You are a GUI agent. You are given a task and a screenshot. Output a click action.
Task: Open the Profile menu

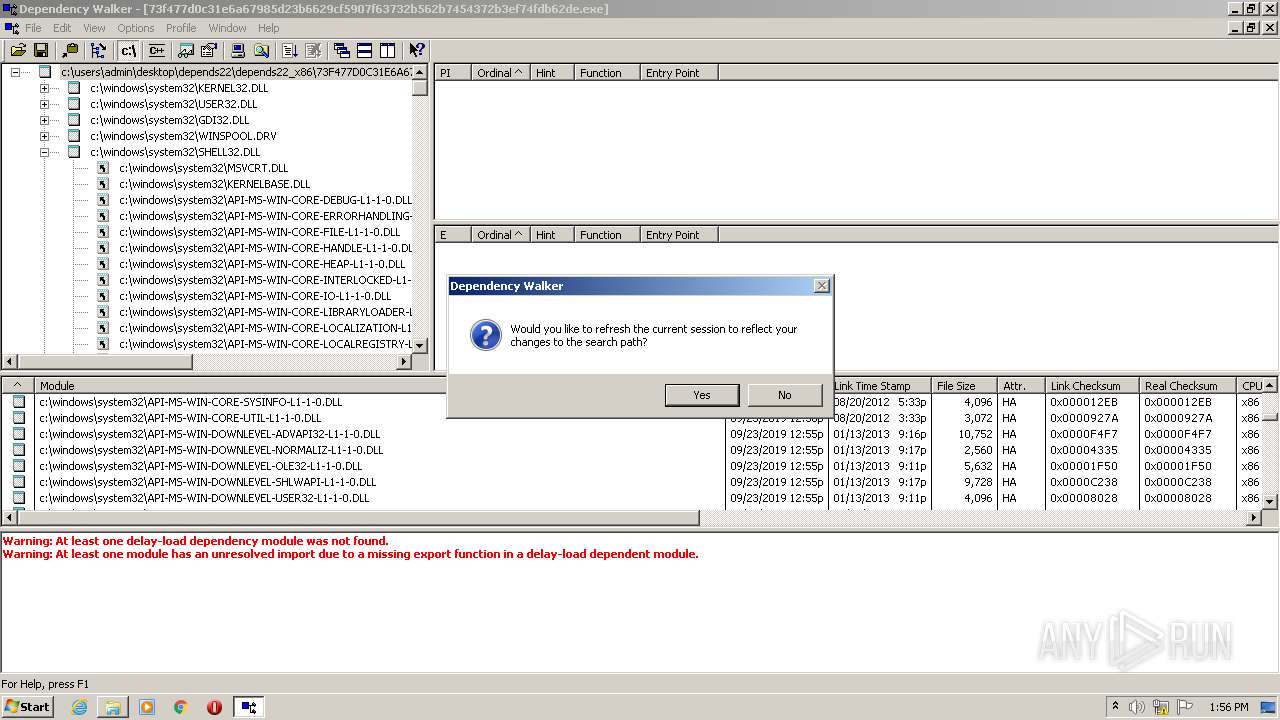181,28
